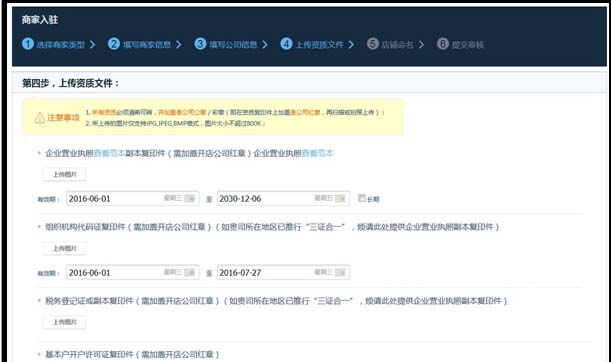Click step 2 circle 填写商家信息

[x=114, y=44]
